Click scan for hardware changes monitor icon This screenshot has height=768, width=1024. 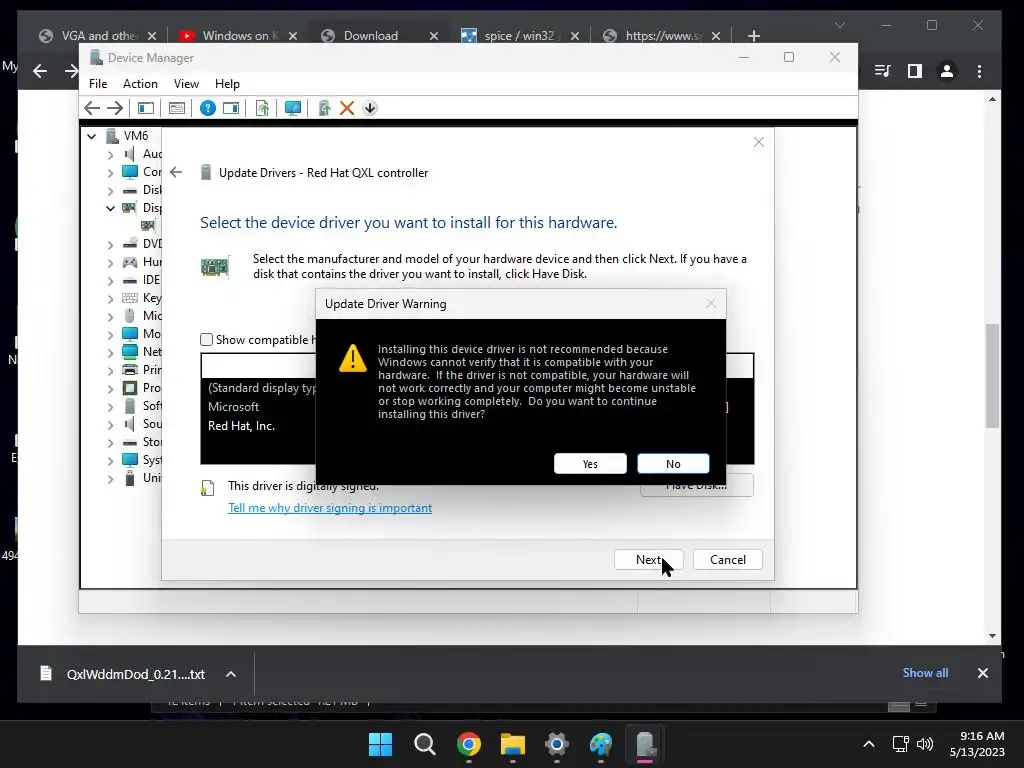[293, 108]
